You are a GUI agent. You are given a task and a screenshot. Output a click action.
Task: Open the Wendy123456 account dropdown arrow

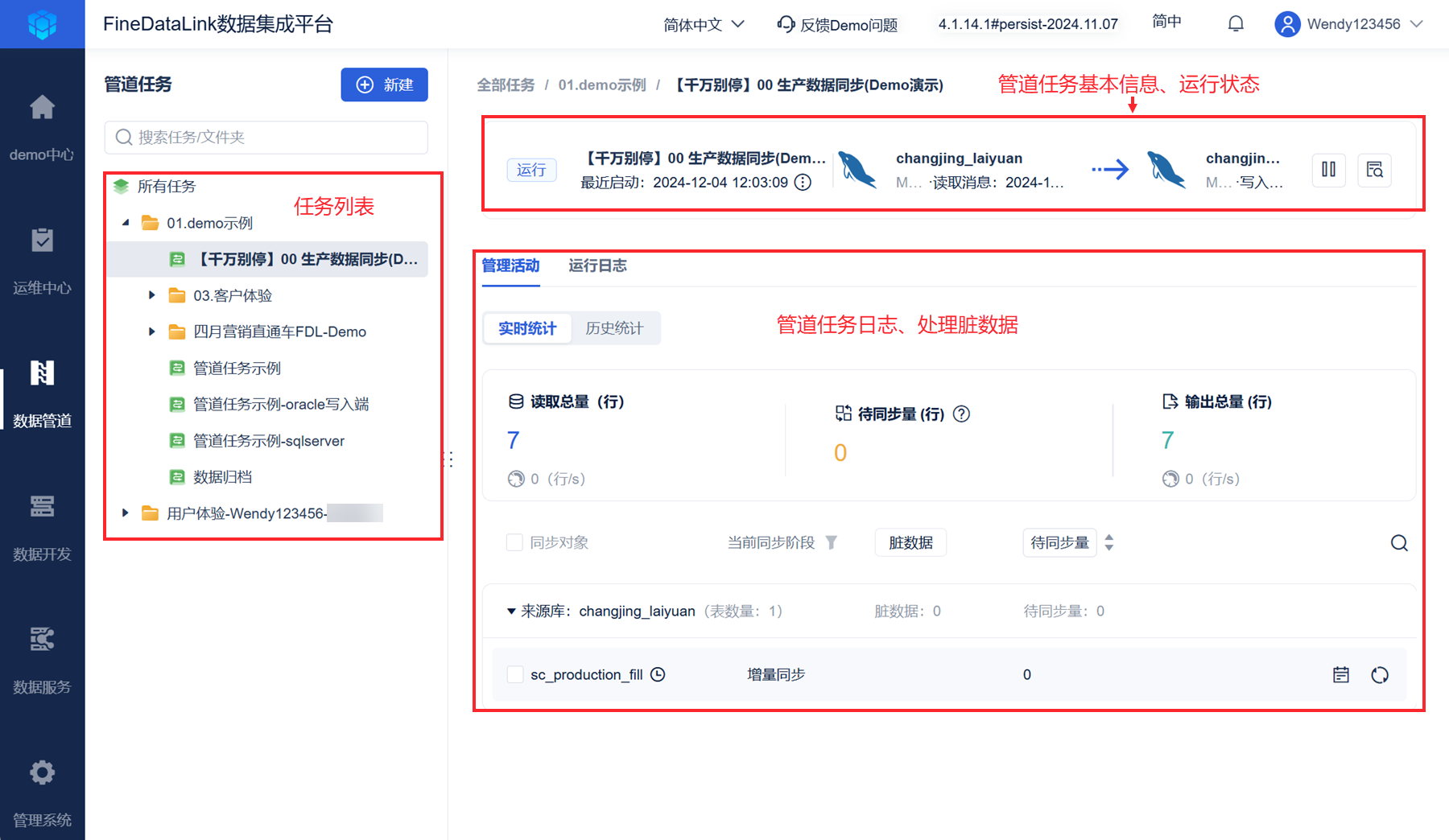tap(1418, 24)
